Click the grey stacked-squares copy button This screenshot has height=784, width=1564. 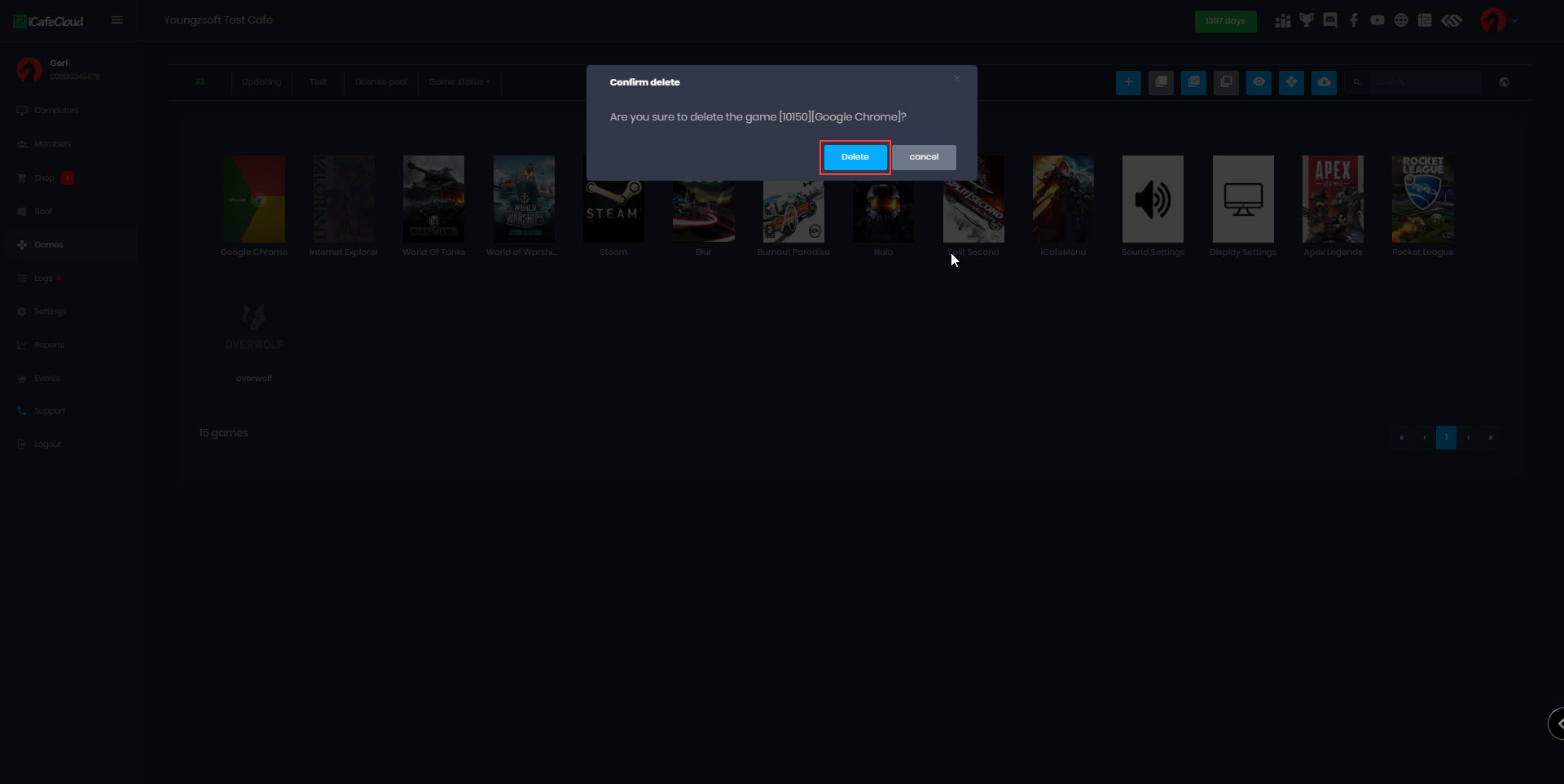(1161, 82)
